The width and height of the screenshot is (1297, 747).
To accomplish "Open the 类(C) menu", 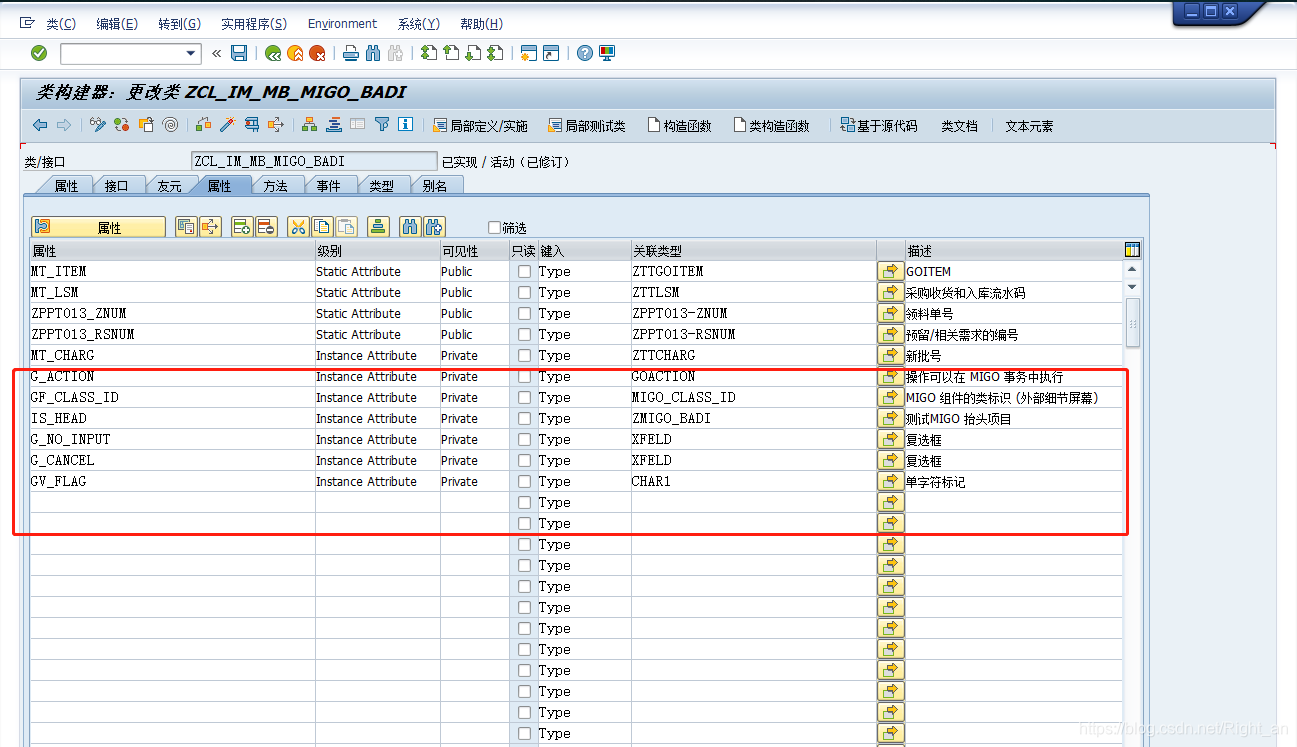I will pos(60,24).
